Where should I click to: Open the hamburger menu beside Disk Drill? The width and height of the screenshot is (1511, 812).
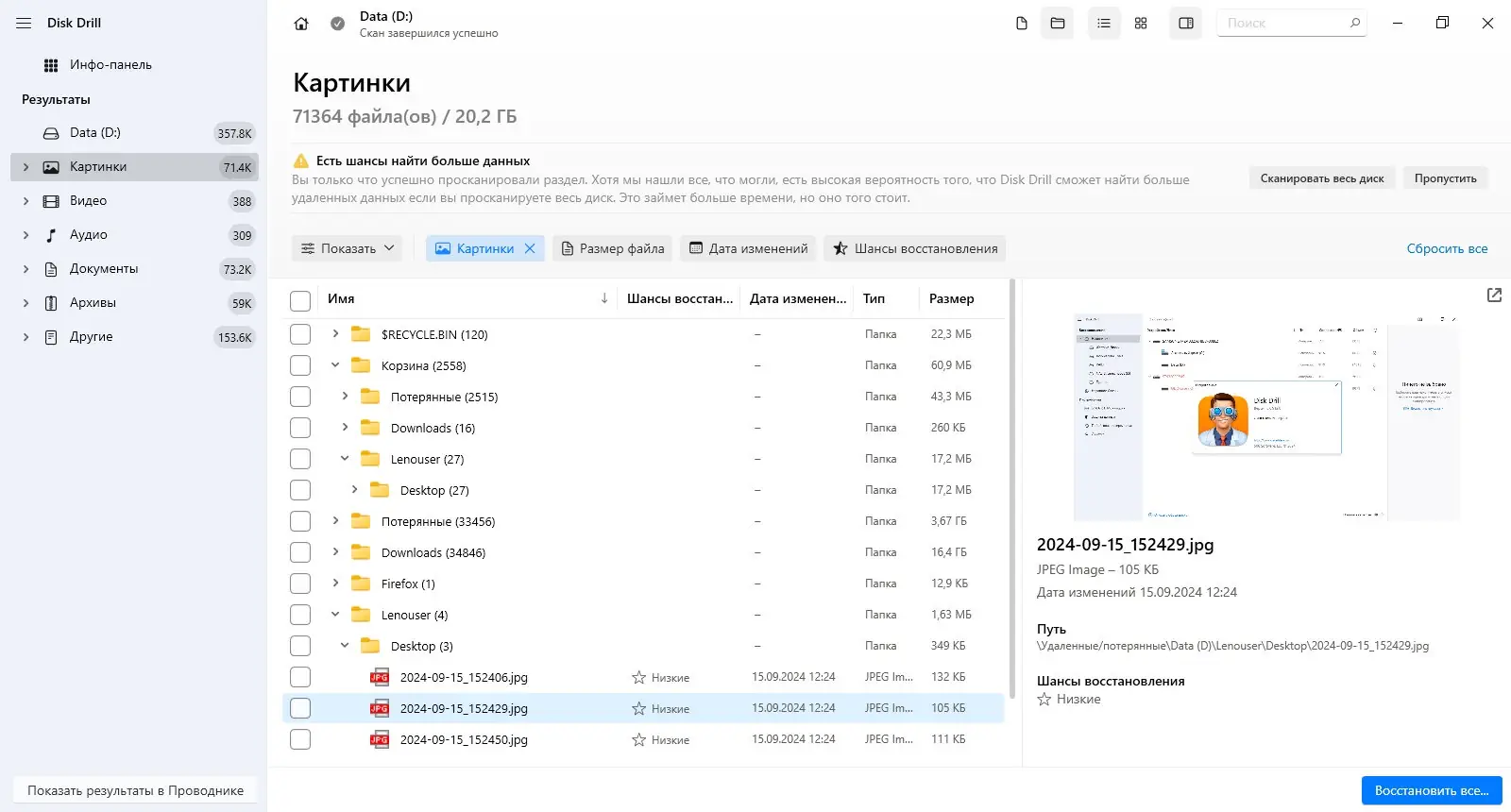pos(24,23)
